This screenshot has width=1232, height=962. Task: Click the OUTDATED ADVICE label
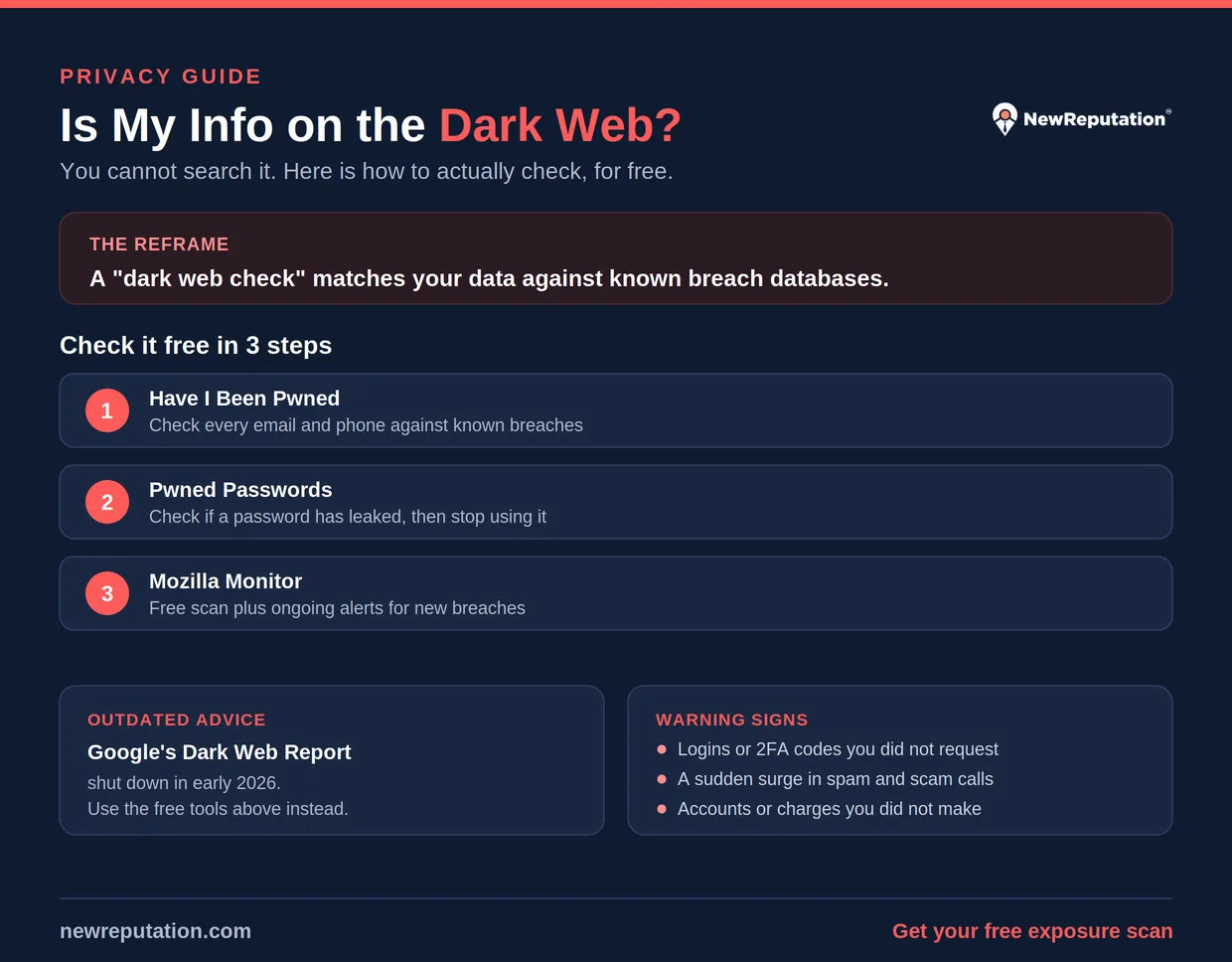pyautogui.click(x=177, y=720)
